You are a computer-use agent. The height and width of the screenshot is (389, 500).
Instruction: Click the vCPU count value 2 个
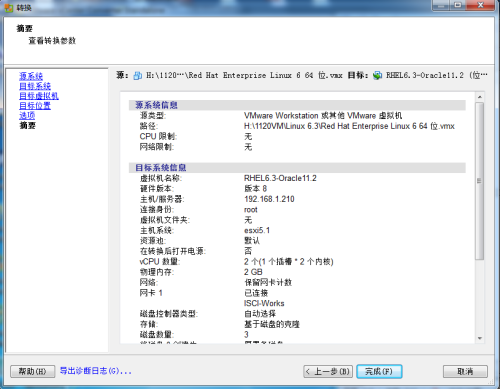pyautogui.click(x=289, y=262)
